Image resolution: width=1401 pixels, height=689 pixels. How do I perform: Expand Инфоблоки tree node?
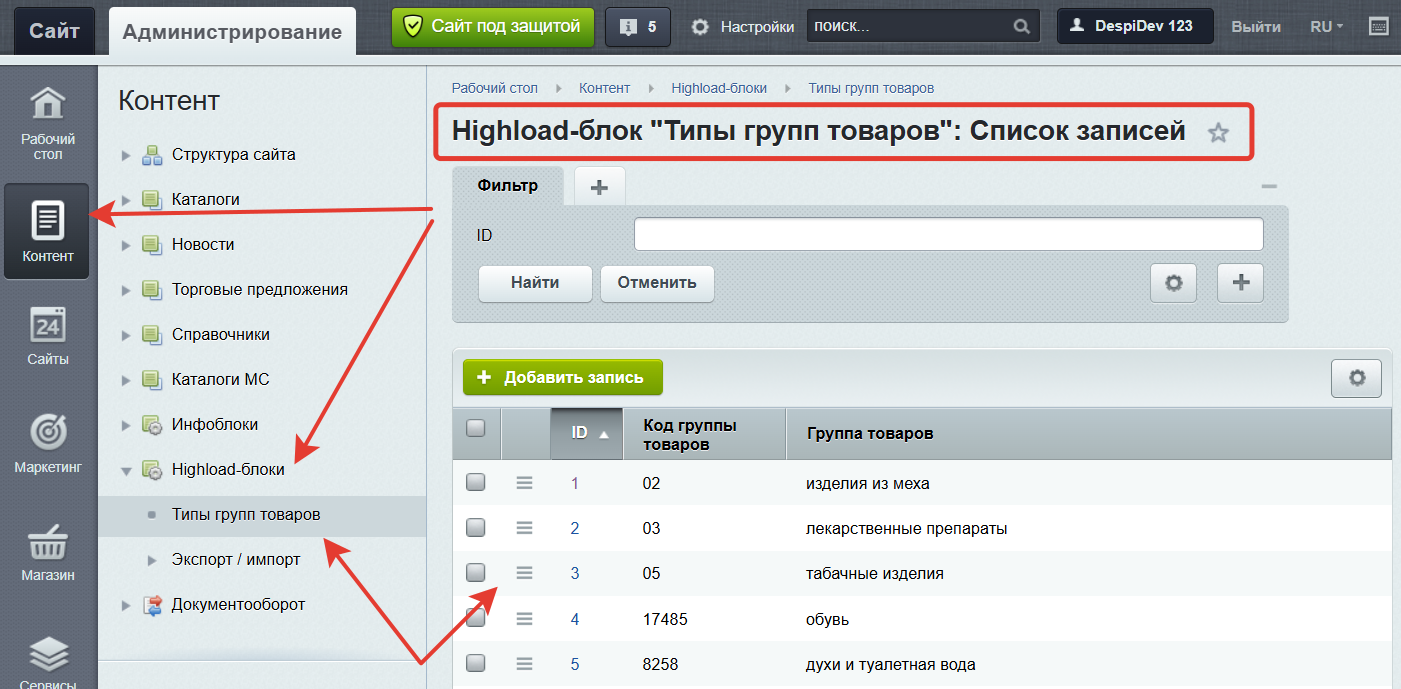[x=126, y=425]
